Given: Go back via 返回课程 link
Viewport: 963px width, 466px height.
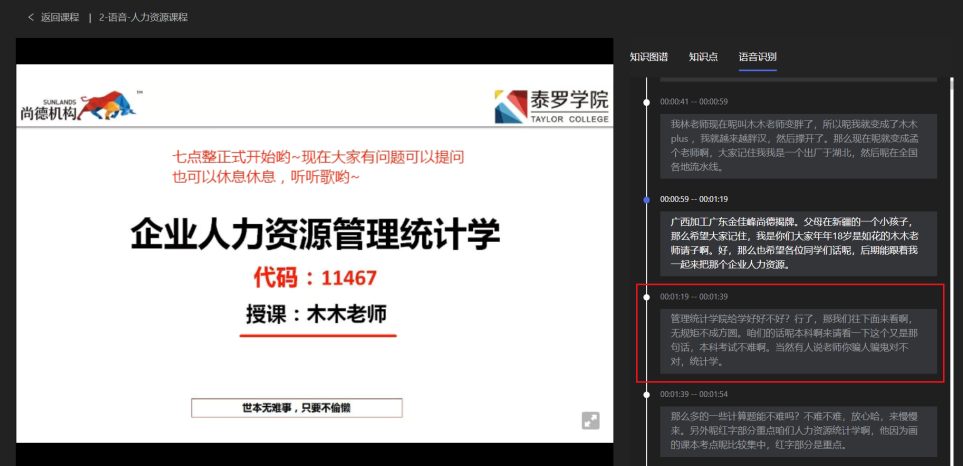Looking at the screenshot, I should tap(60, 17).
